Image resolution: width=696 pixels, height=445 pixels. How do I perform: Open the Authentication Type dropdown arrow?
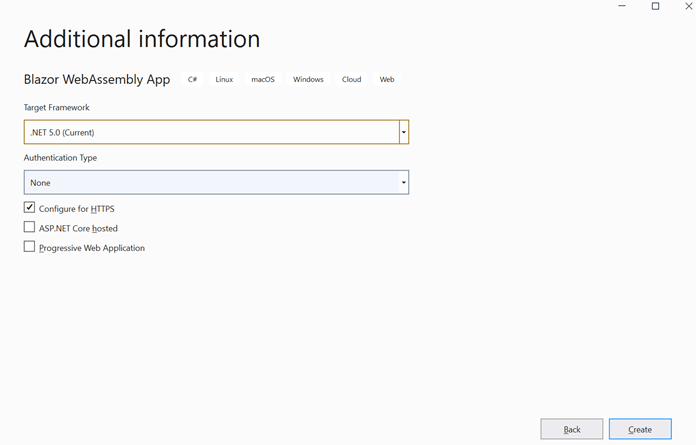click(x=403, y=183)
